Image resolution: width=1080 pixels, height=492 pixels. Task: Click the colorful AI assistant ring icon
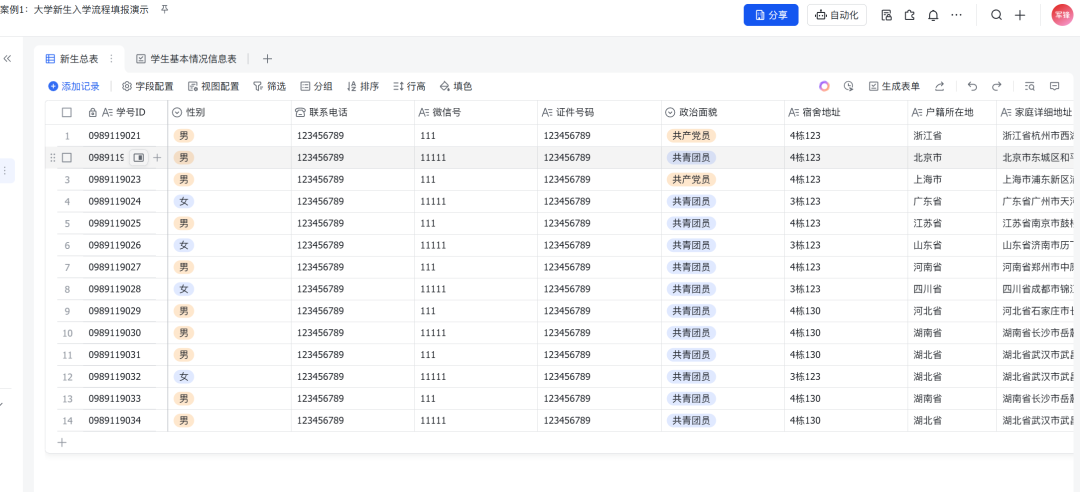824,87
